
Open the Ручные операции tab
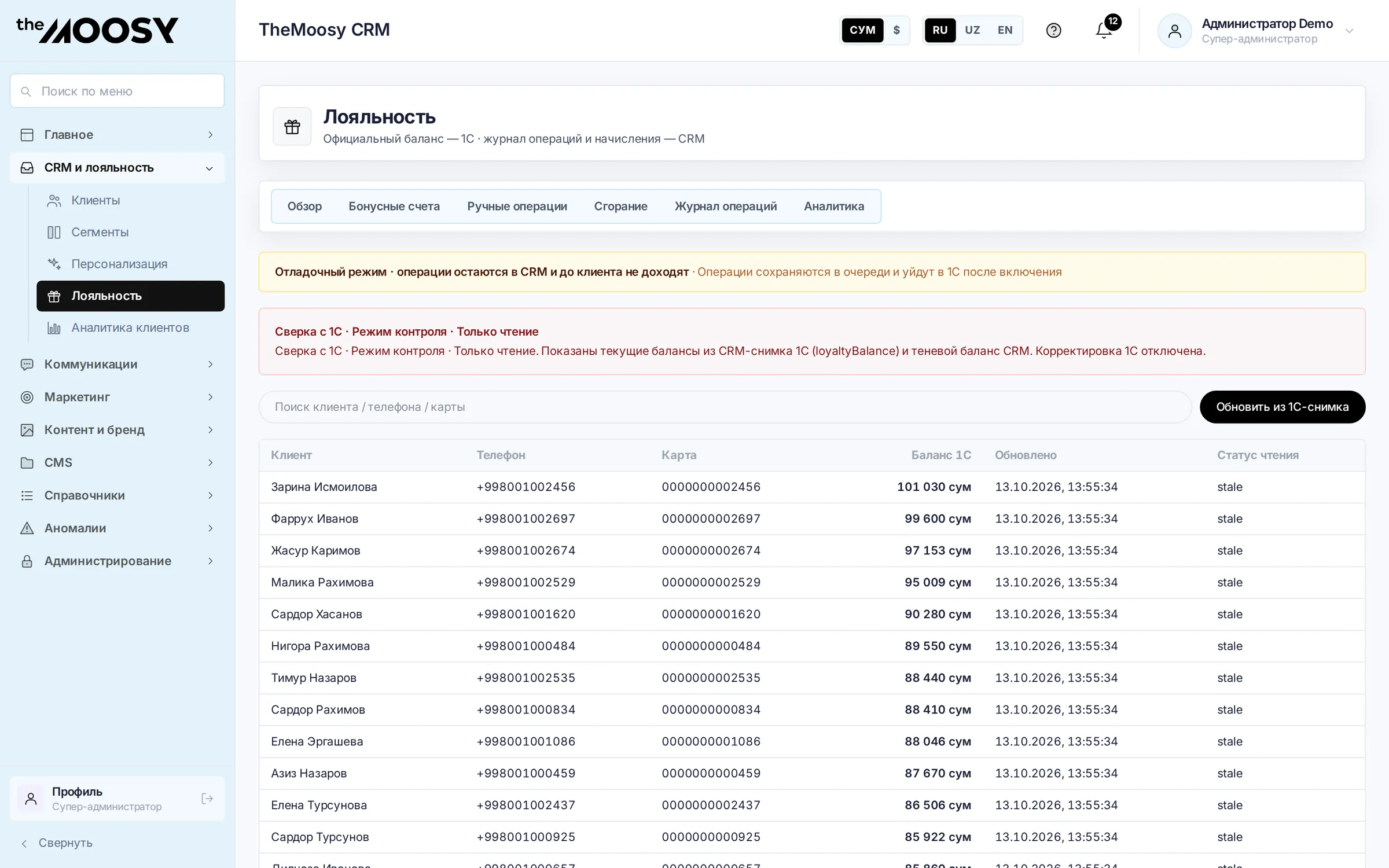click(x=517, y=207)
